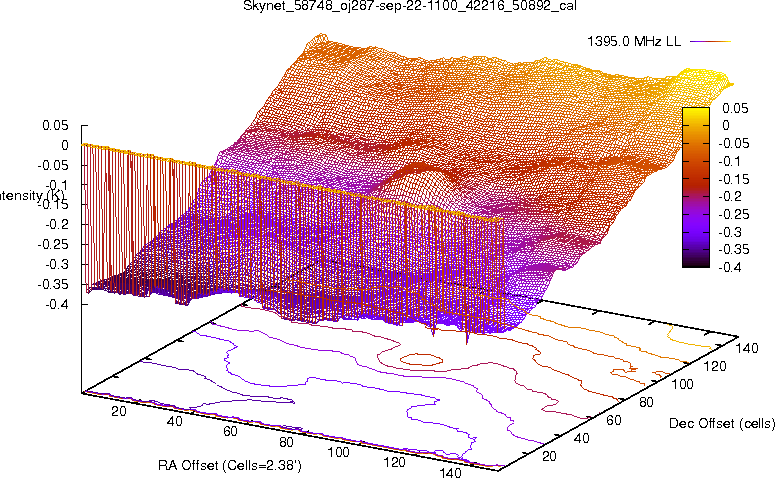The height and width of the screenshot is (478, 775).
Task: Click the intensity axis tick 0
Action: (64, 145)
